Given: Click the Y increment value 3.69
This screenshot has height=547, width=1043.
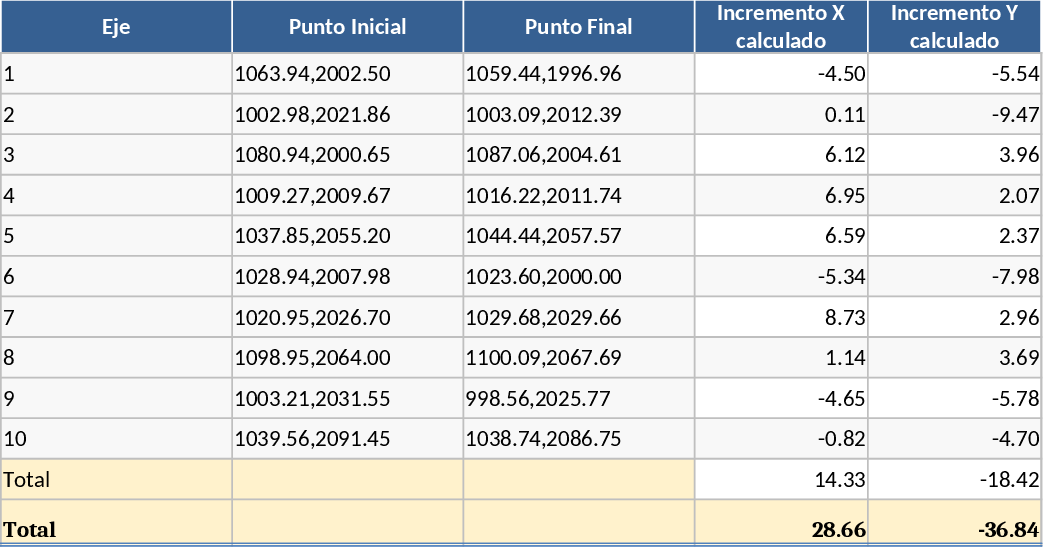Looking at the screenshot, I should tap(954, 358).
